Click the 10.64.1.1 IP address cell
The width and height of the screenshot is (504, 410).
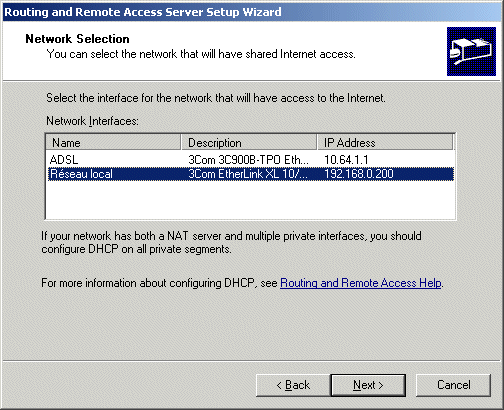click(346, 160)
